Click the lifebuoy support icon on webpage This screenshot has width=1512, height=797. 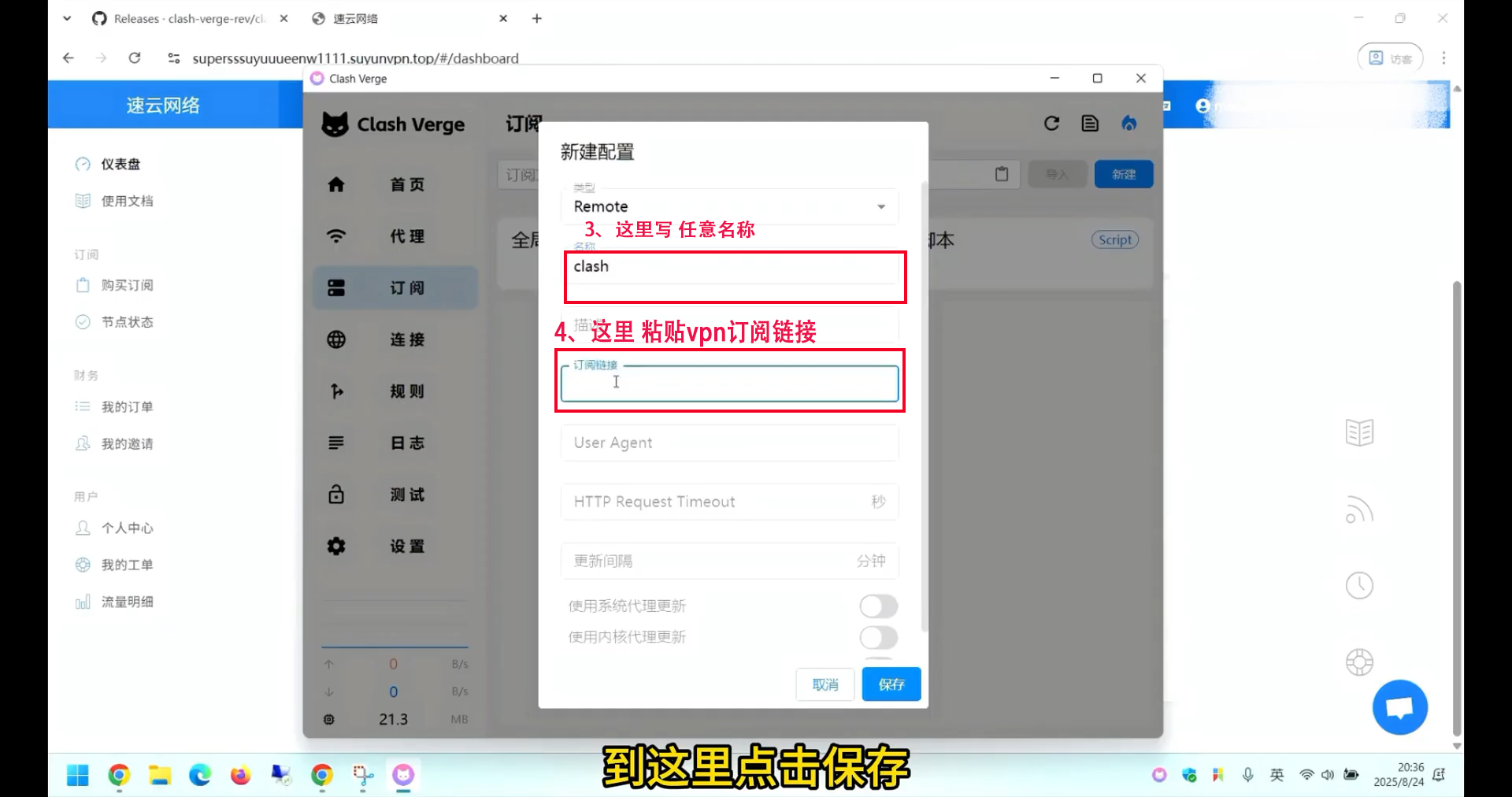[x=1359, y=662]
